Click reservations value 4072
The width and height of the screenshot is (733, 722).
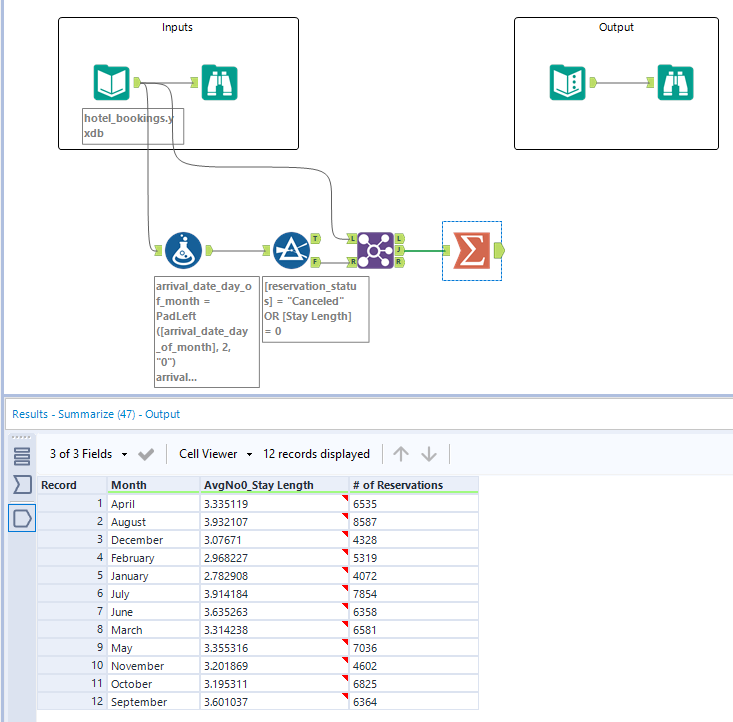pos(414,576)
